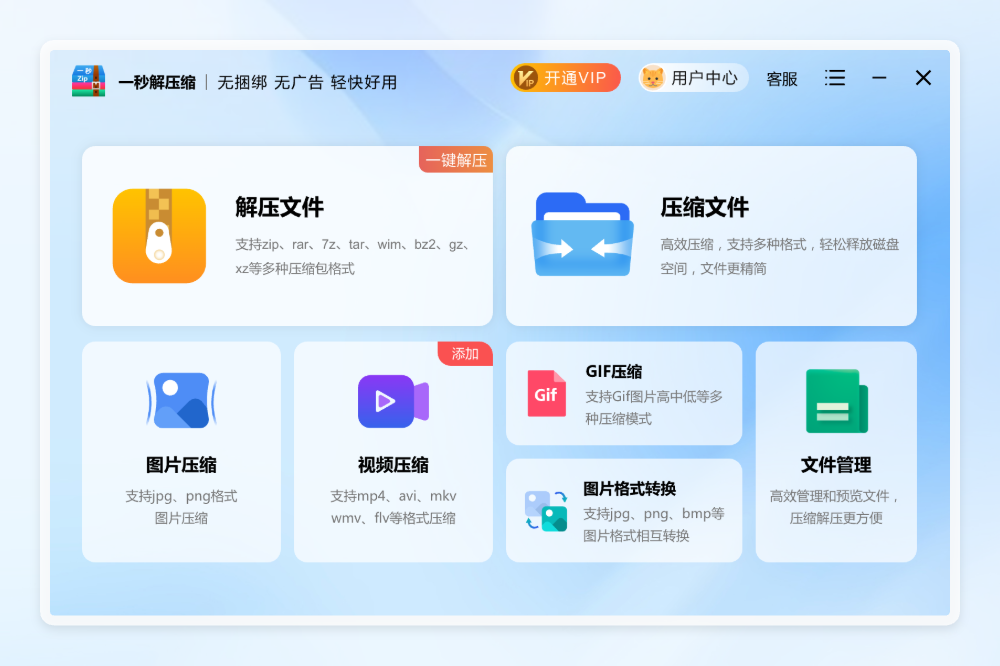Viewport: 1000px width, 666px height.
Task: Click the 开通VIP button
Action: (x=566, y=78)
